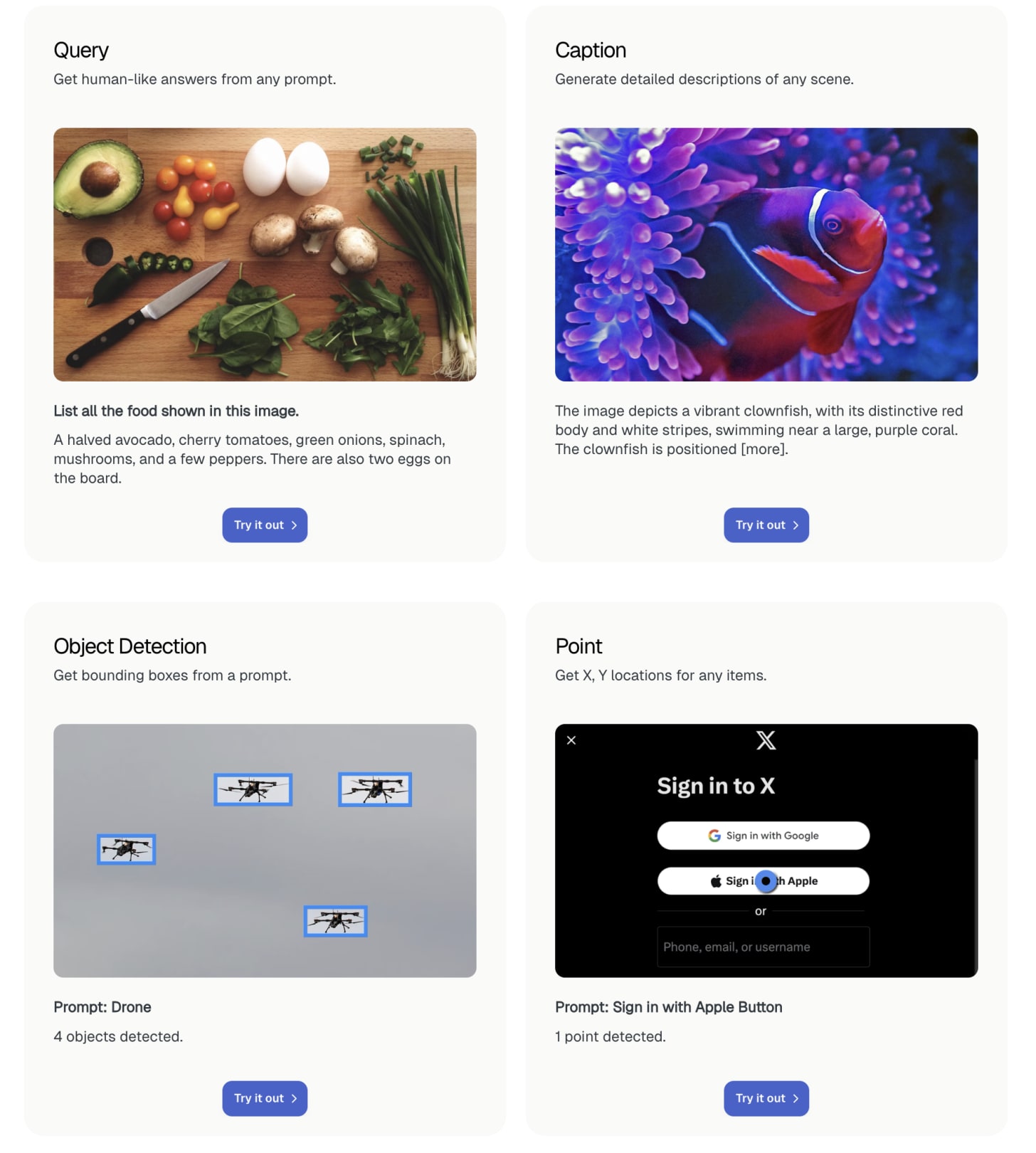Screen dimensions: 1036x1153
Task: Click the Google logo icon
Action: pos(714,836)
